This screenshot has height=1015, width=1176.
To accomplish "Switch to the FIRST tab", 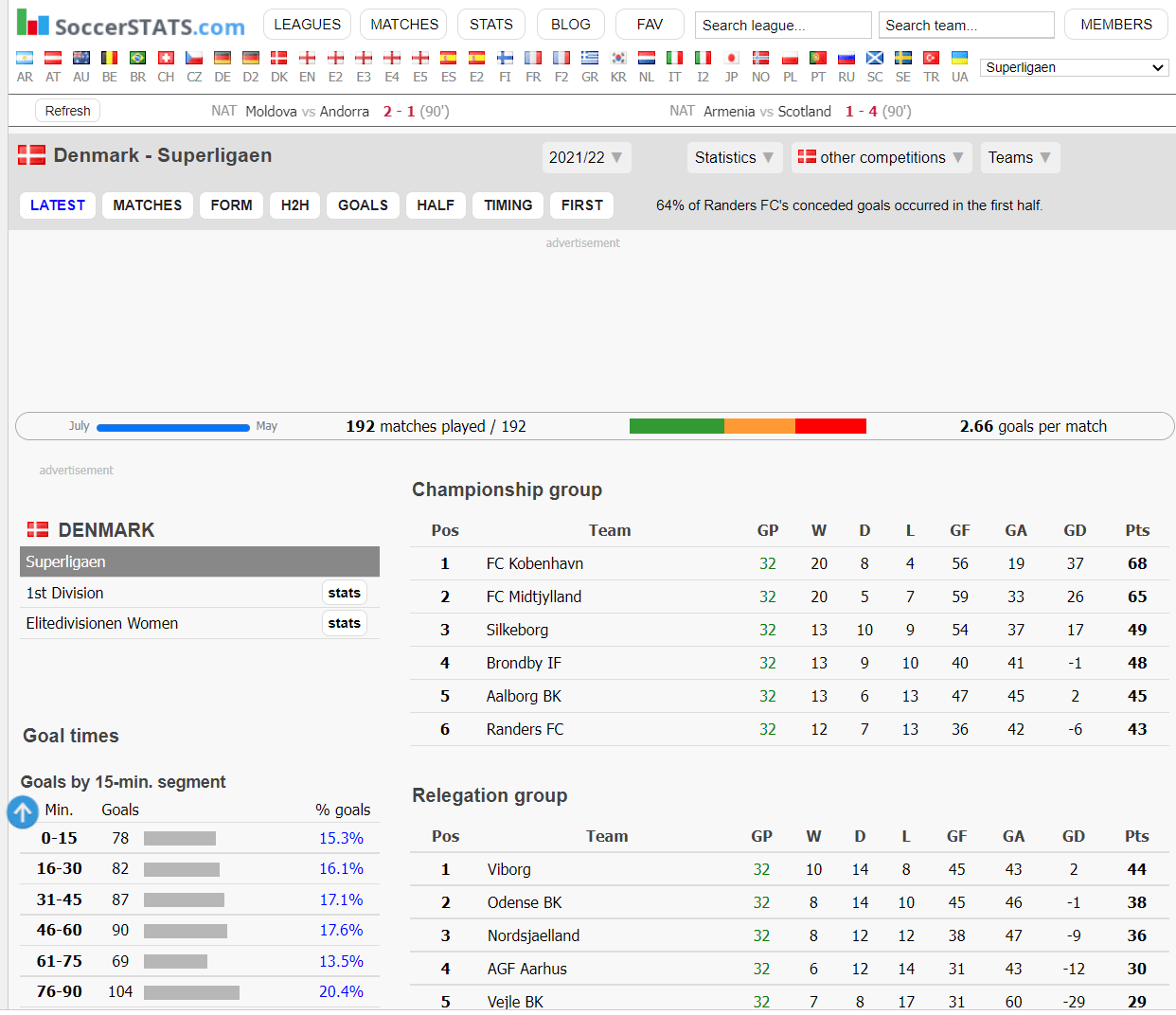I will click(582, 205).
